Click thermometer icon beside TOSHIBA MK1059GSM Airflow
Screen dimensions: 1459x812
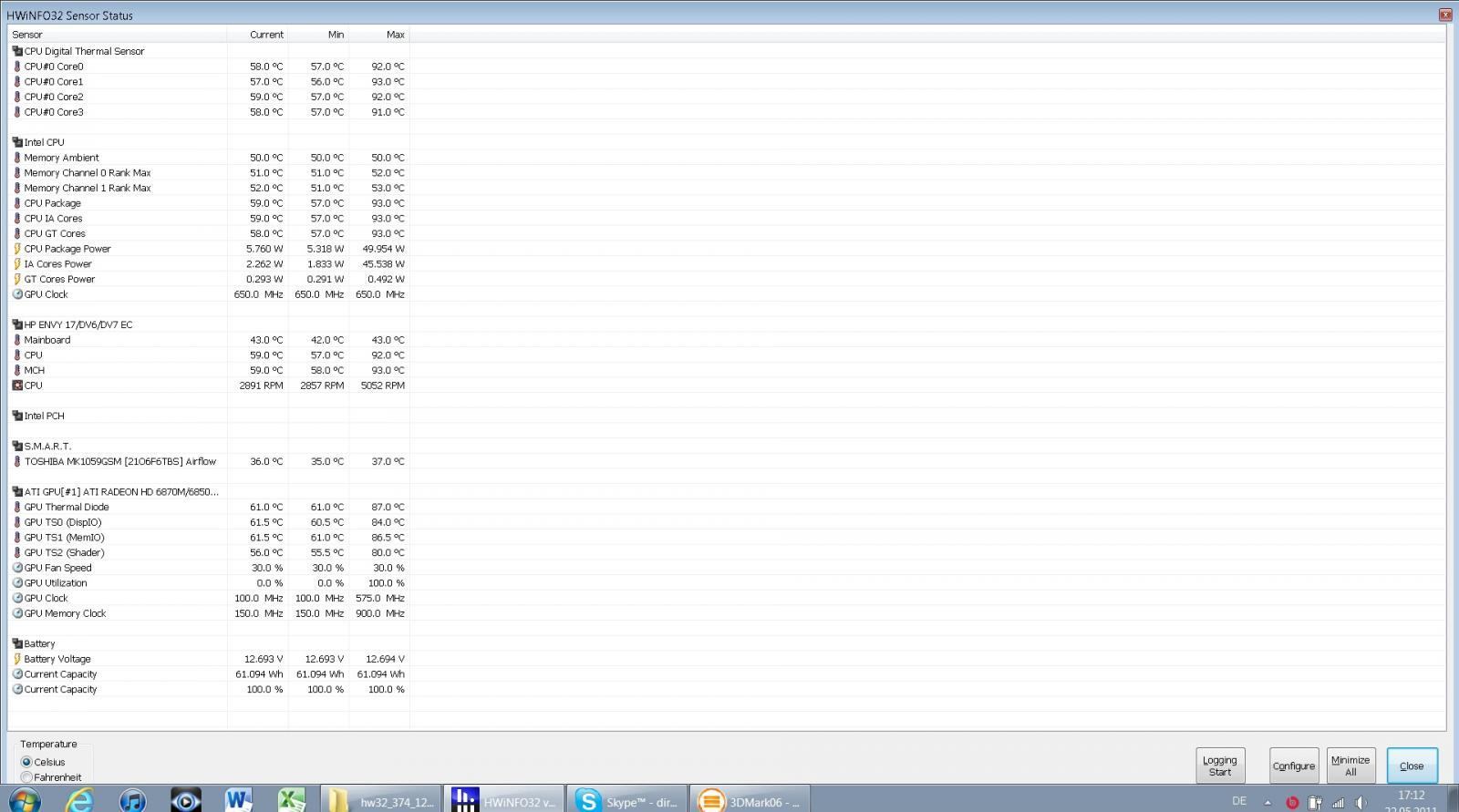(x=17, y=461)
